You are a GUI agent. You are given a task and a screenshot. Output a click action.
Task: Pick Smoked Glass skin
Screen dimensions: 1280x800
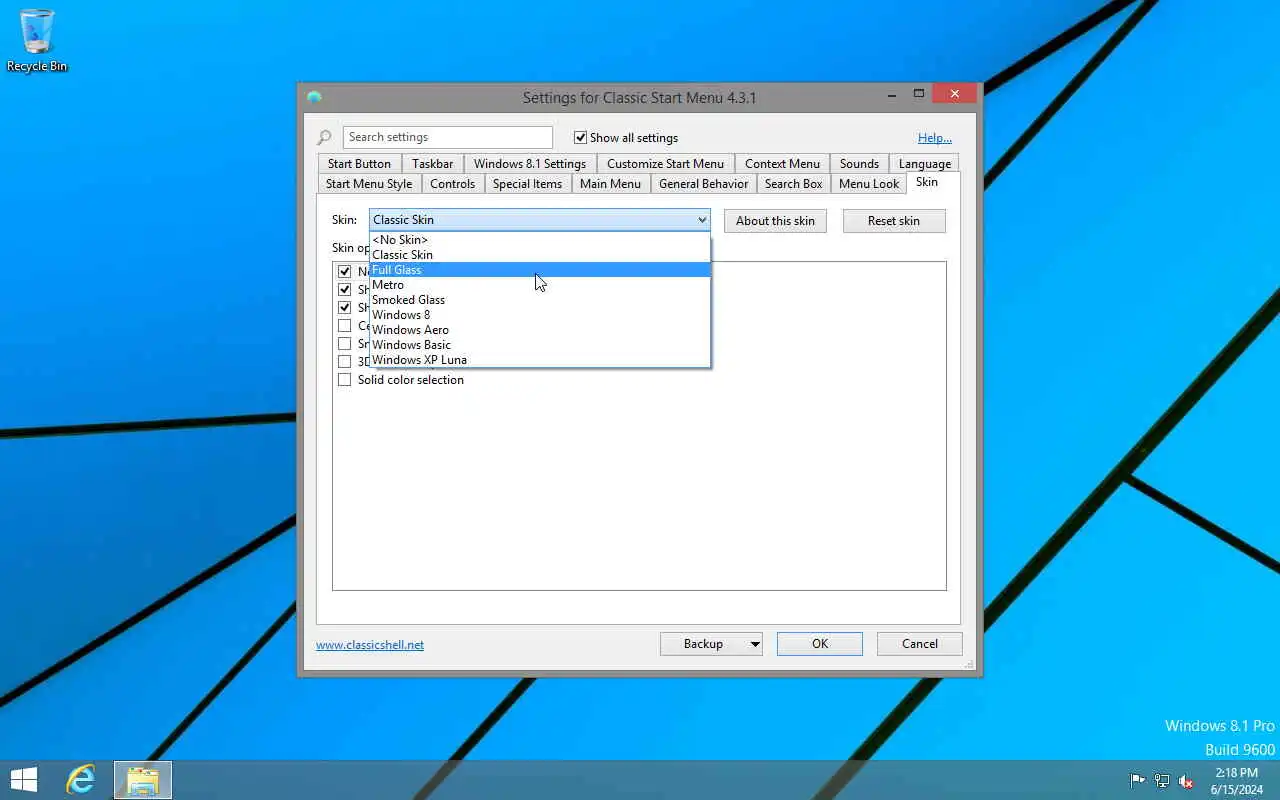click(540, 300)
